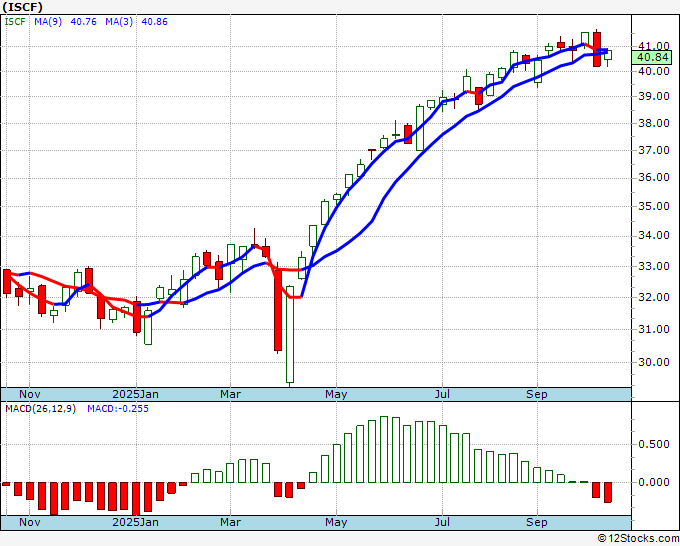Click the MA(9) legend label
680x546 pixels.
(x=48, y=22)
